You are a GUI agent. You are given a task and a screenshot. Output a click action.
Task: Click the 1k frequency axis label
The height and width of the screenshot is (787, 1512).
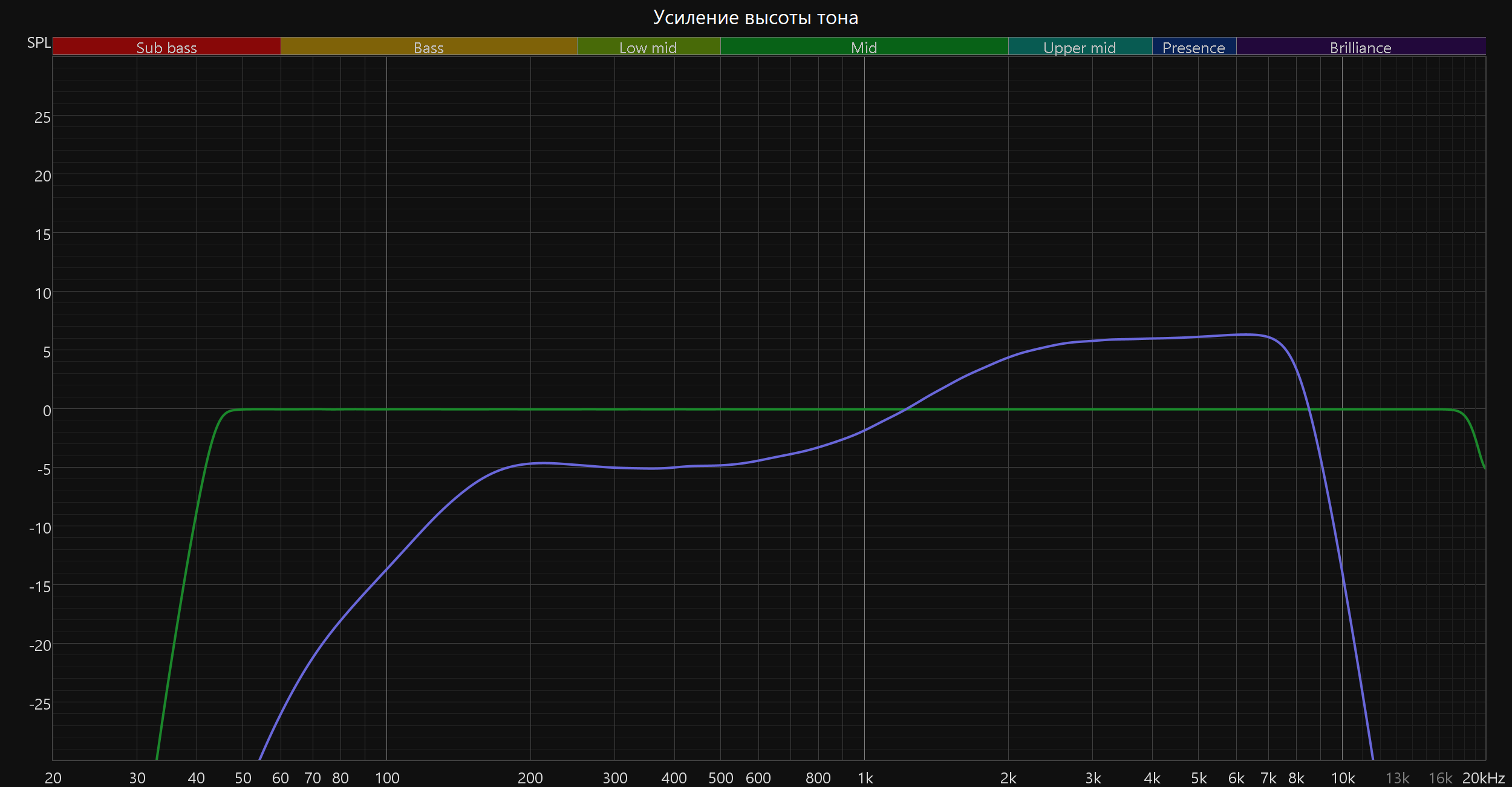tap(865, 778)
